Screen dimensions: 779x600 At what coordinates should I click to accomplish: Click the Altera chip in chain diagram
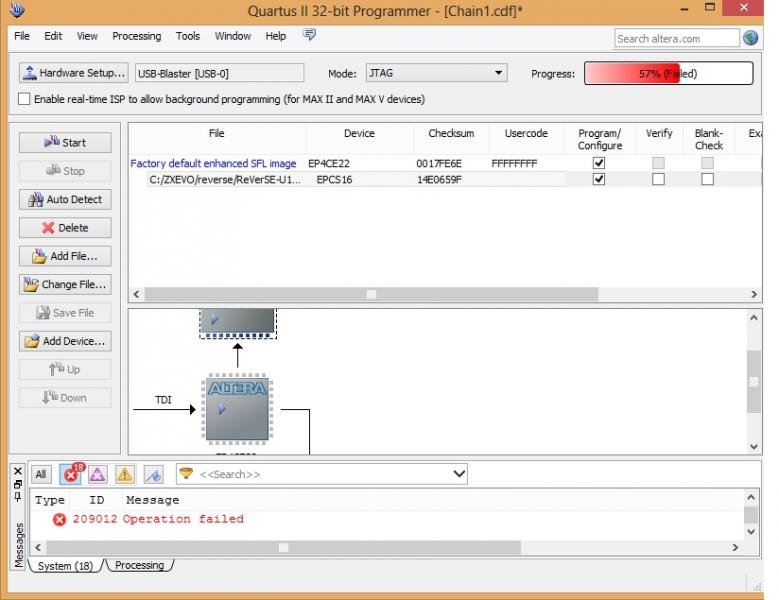click(x=237, y=409)
